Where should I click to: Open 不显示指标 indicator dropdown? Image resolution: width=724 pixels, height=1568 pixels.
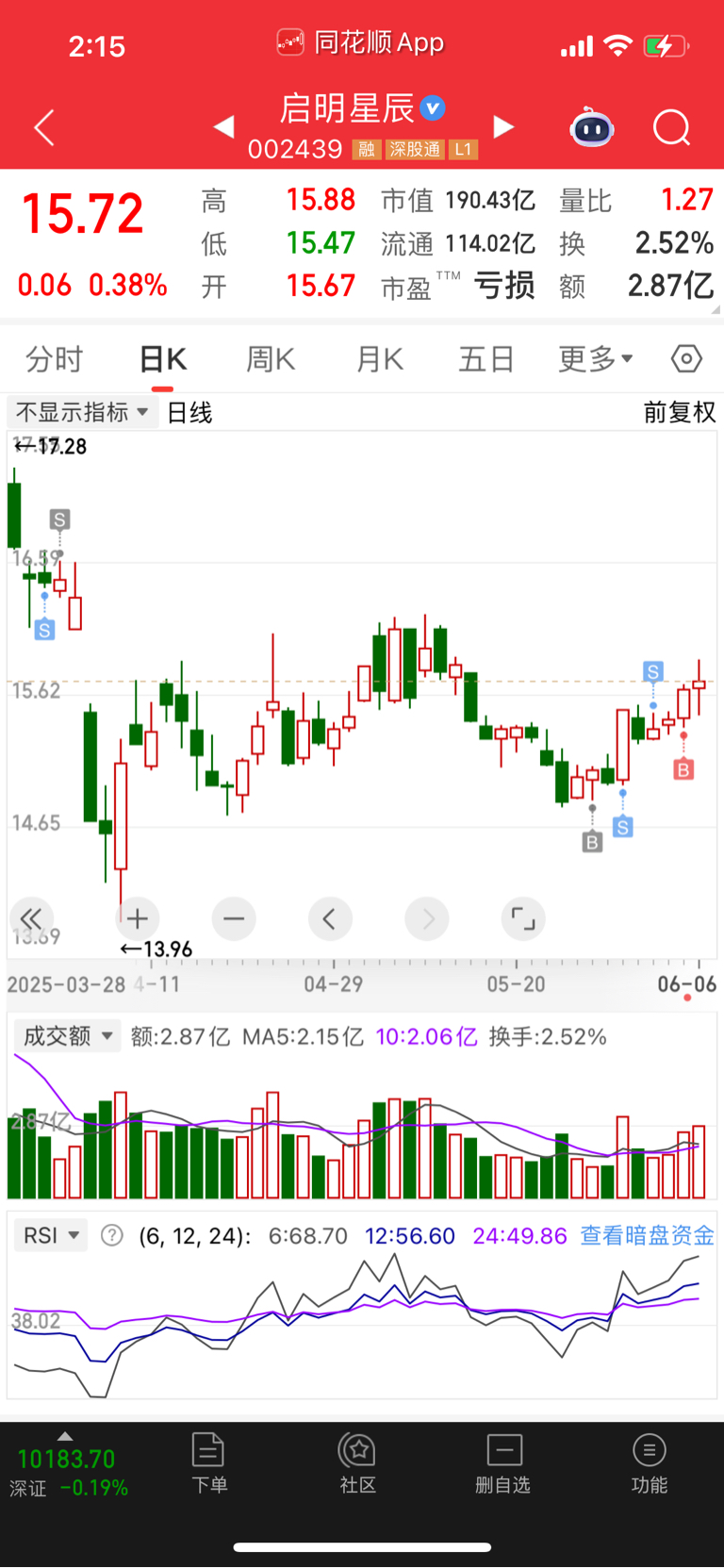pyautogui.click(x=82, y=412)
